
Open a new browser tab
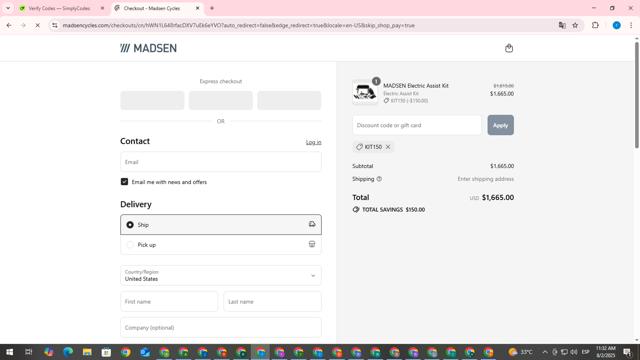212,8
